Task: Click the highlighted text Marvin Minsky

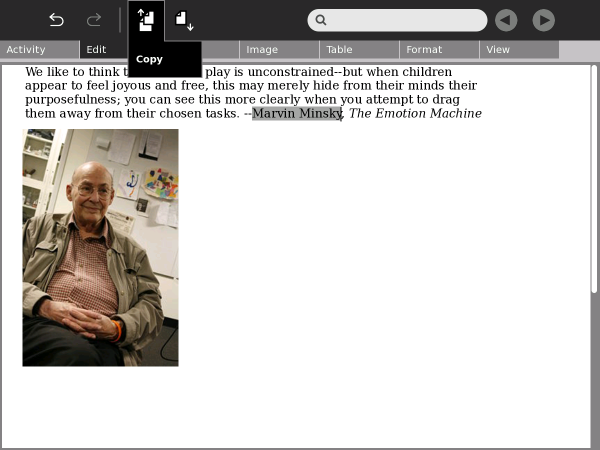Action: [x=296, y=114]
